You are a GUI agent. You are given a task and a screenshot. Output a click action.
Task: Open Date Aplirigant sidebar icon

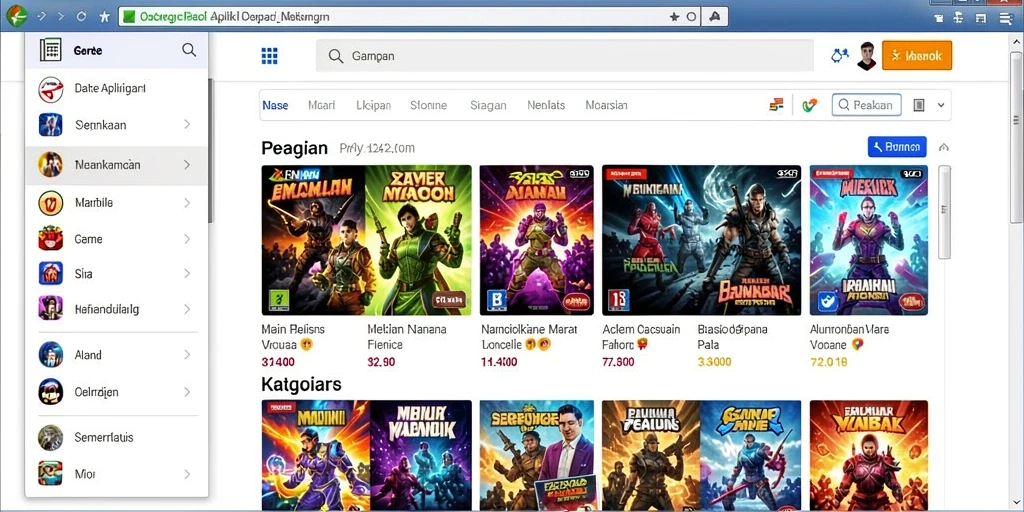(50, 88)
